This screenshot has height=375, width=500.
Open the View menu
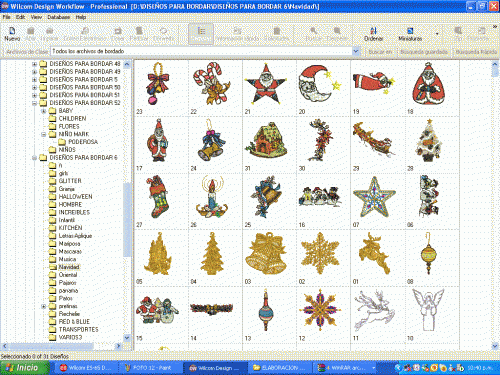point(36,17)
